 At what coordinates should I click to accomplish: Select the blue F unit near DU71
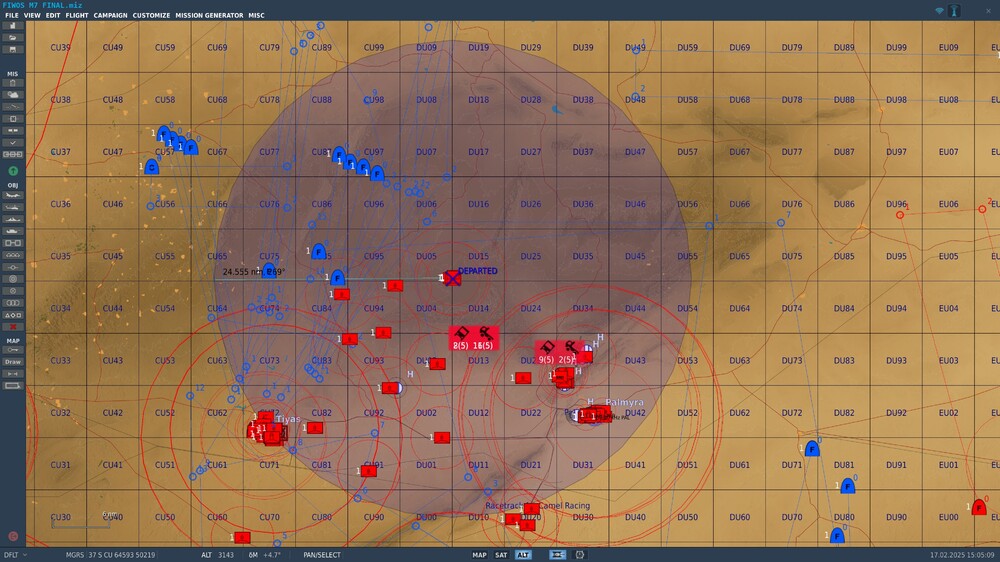(x=812, y=448)
